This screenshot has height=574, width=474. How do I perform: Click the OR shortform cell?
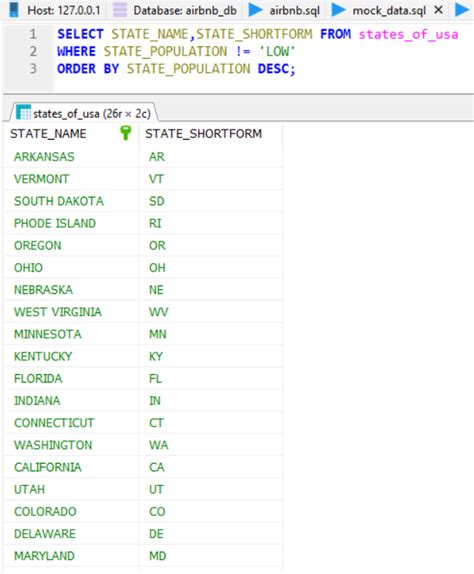[x=211, y=245]
